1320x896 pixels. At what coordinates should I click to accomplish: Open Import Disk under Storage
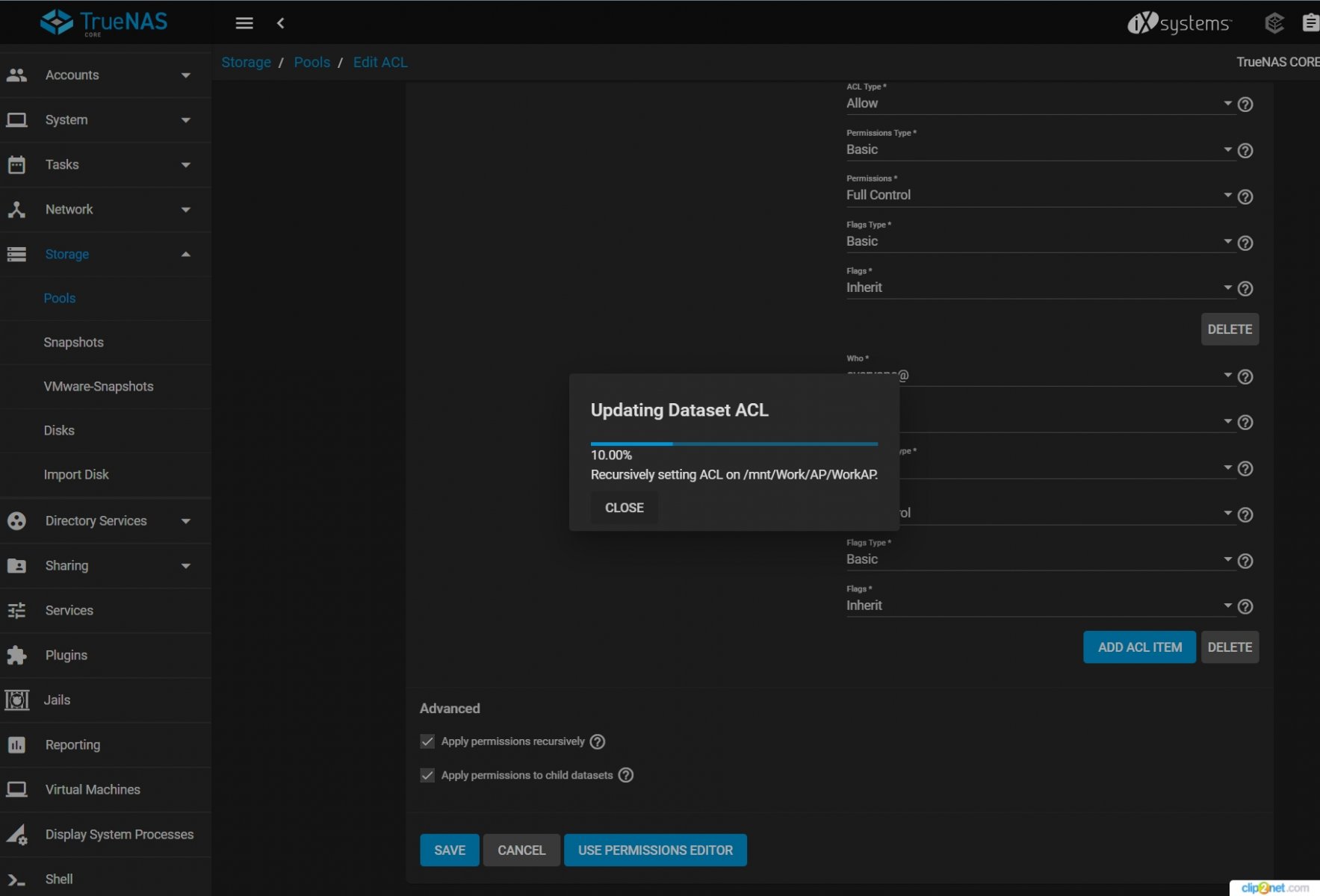click(x=76, y=474)
